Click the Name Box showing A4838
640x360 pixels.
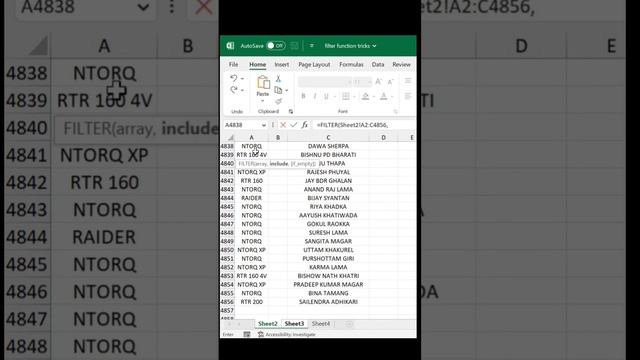[242, 125]
